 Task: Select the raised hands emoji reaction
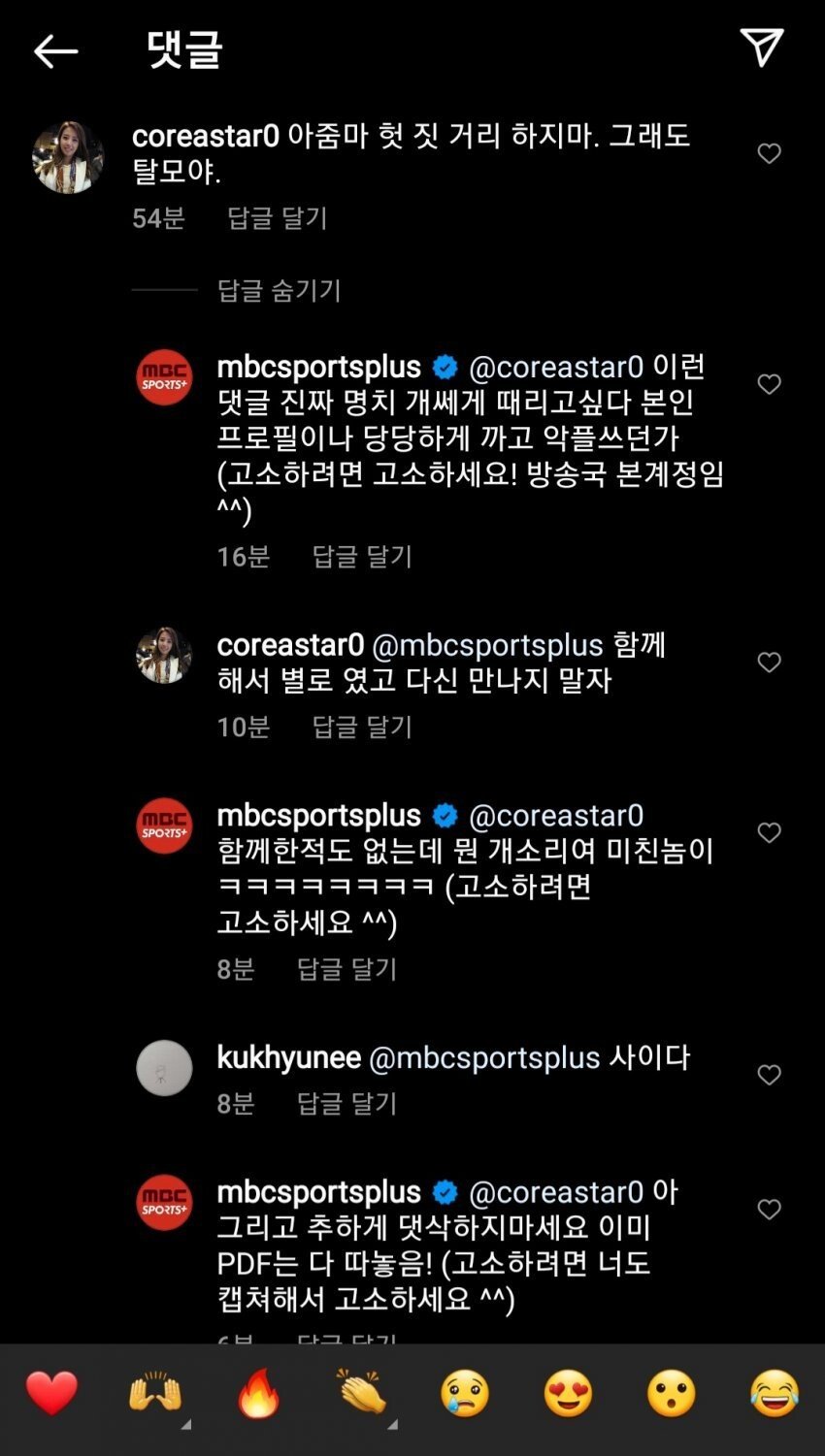click(x=155, y=1394)
